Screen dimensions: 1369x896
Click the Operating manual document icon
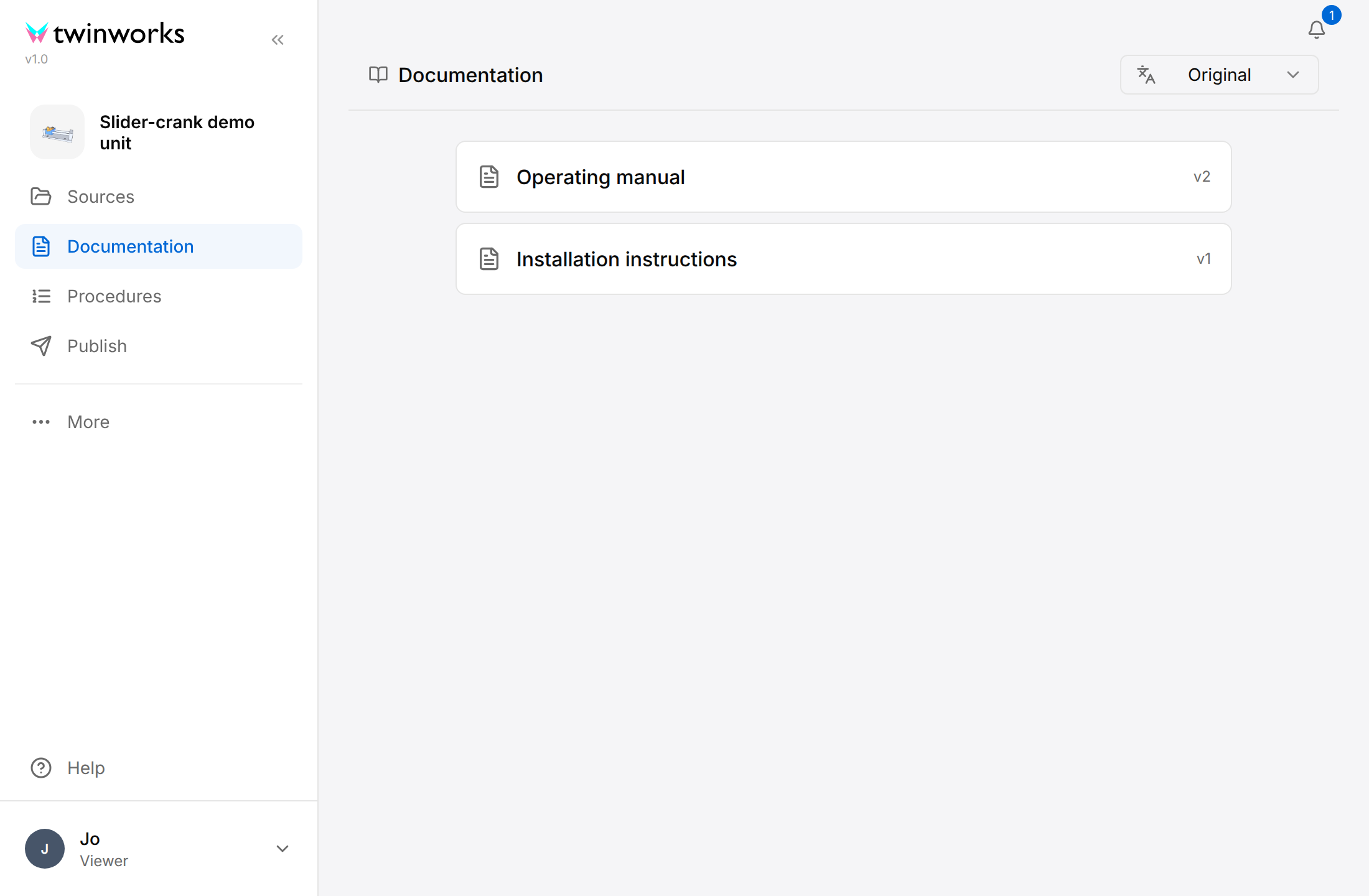[489, 177]
